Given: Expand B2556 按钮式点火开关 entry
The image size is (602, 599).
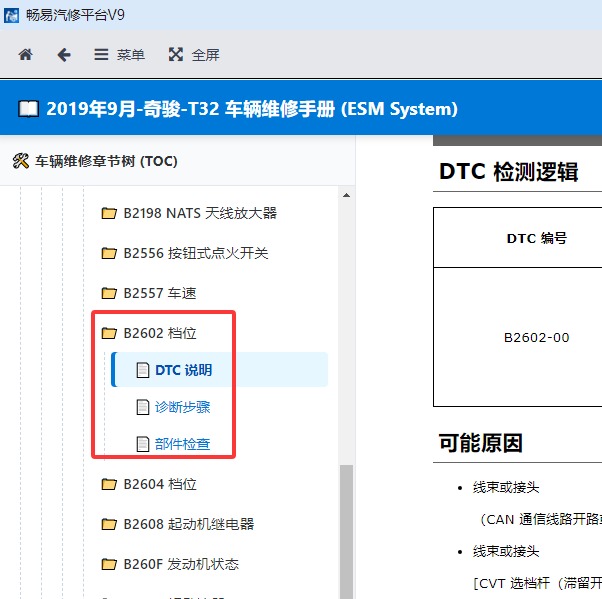Looking at the screenshot, I should click(x=196, y=253).
